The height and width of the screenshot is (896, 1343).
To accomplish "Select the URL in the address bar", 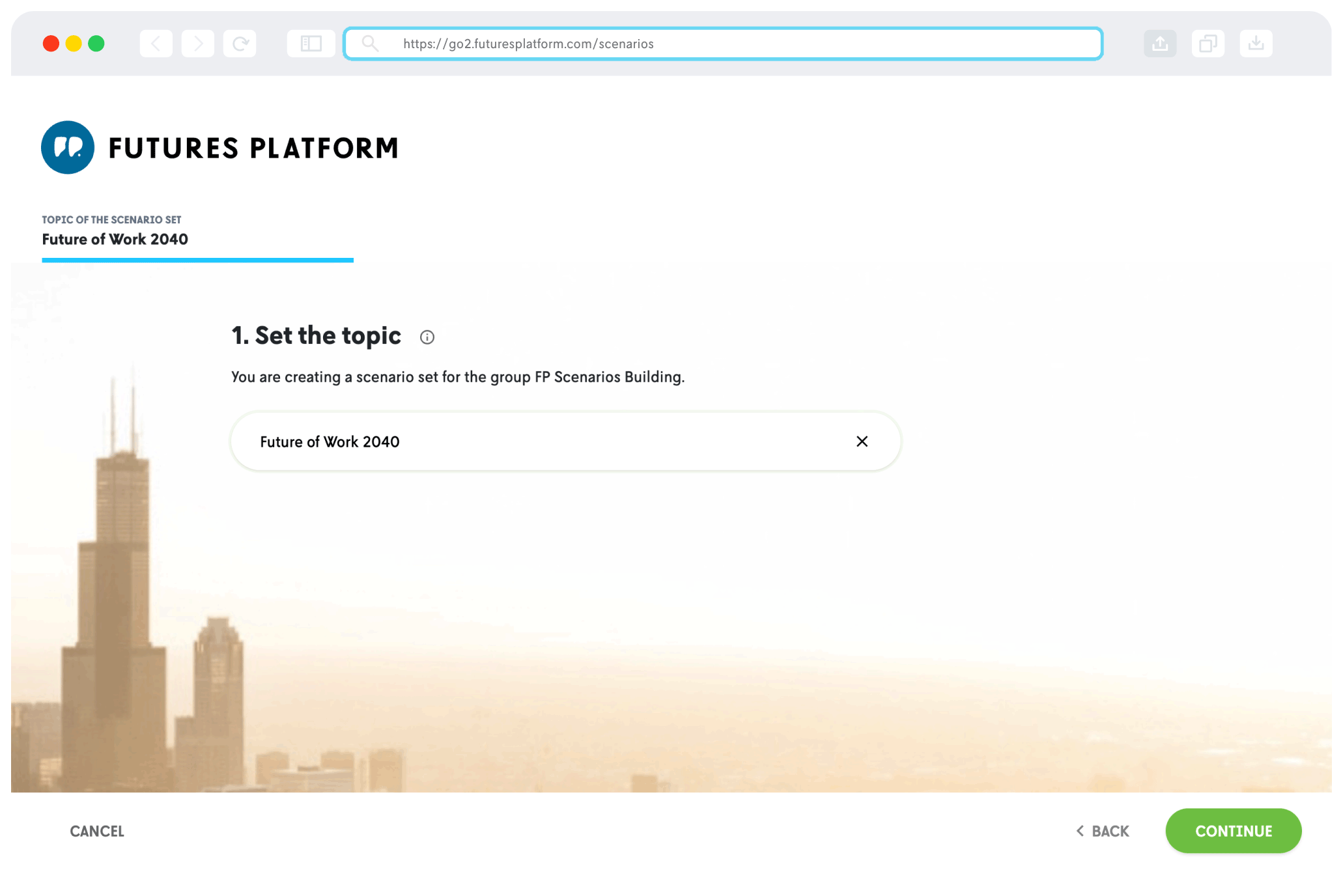I will click(x=528, y=43).
